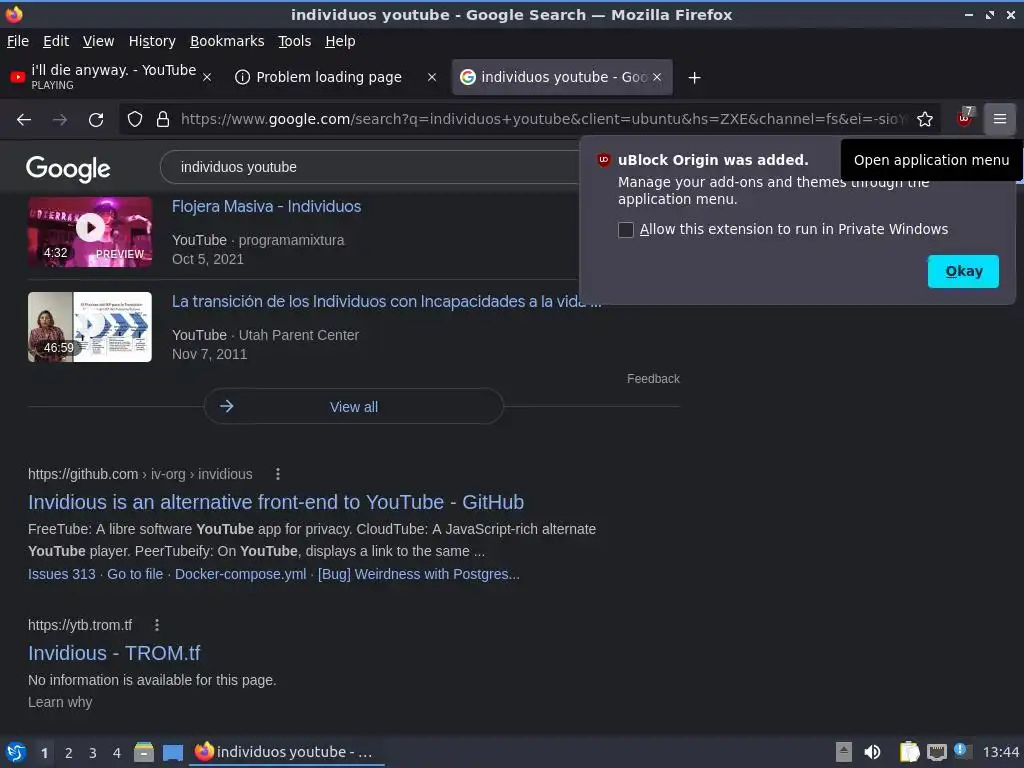1024x768 pixels.
Task: Click Learn why link
Action: point(60,702)
